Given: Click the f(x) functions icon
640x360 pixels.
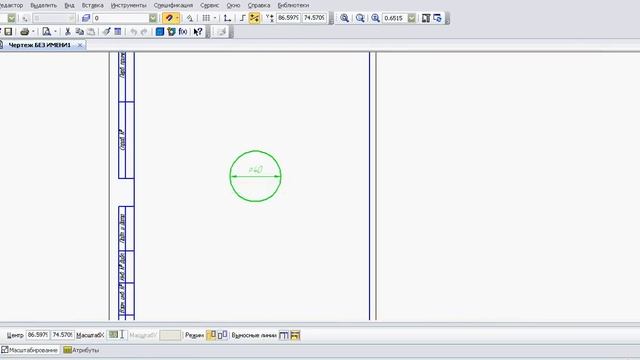Looking at the screenshot, I should point(183,31).
